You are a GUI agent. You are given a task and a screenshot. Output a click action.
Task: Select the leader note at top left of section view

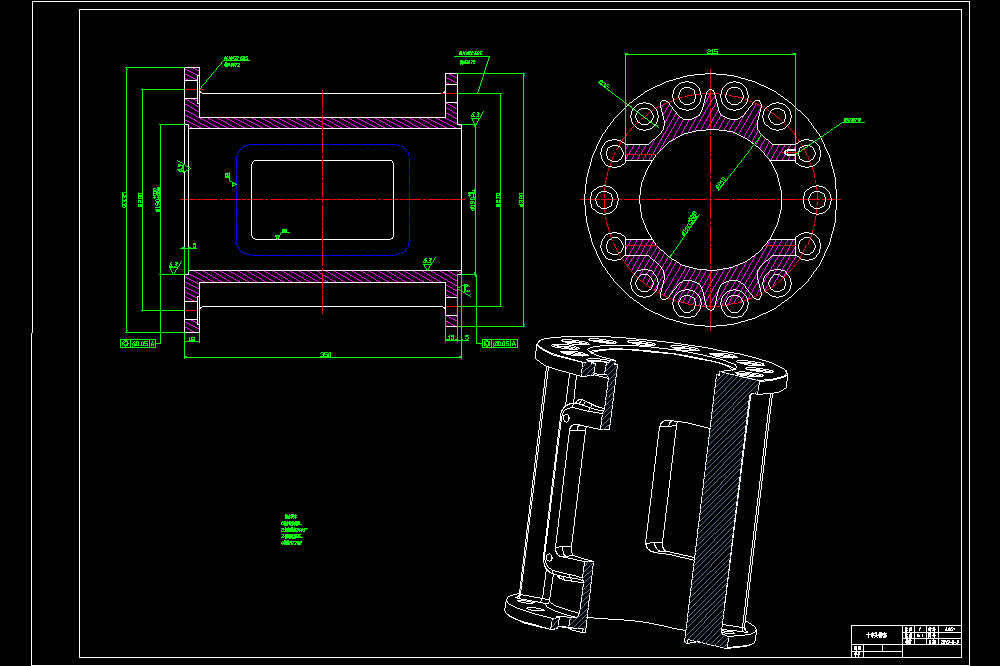click(235, 62)
